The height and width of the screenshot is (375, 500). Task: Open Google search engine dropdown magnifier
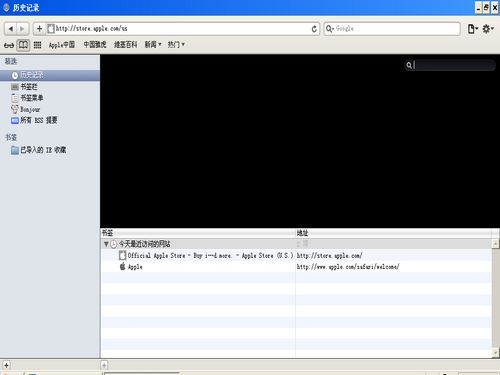click(x=329, y=29)
